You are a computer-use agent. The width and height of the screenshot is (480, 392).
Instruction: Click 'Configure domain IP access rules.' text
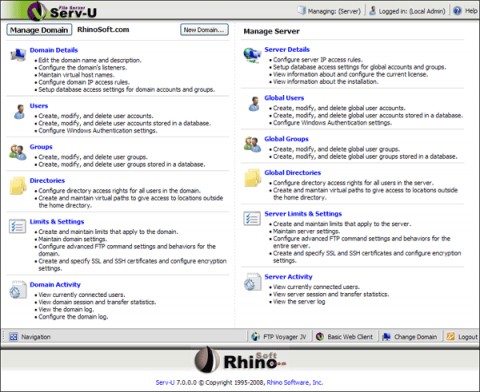click(x=84, y=82)
